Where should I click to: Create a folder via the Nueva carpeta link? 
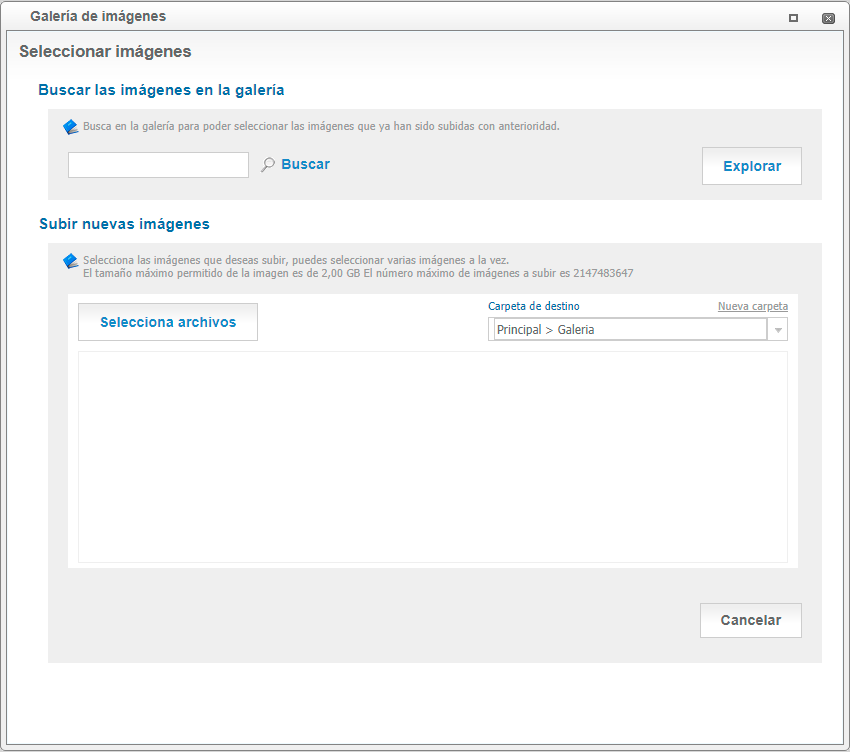click(x=752, y=306)
